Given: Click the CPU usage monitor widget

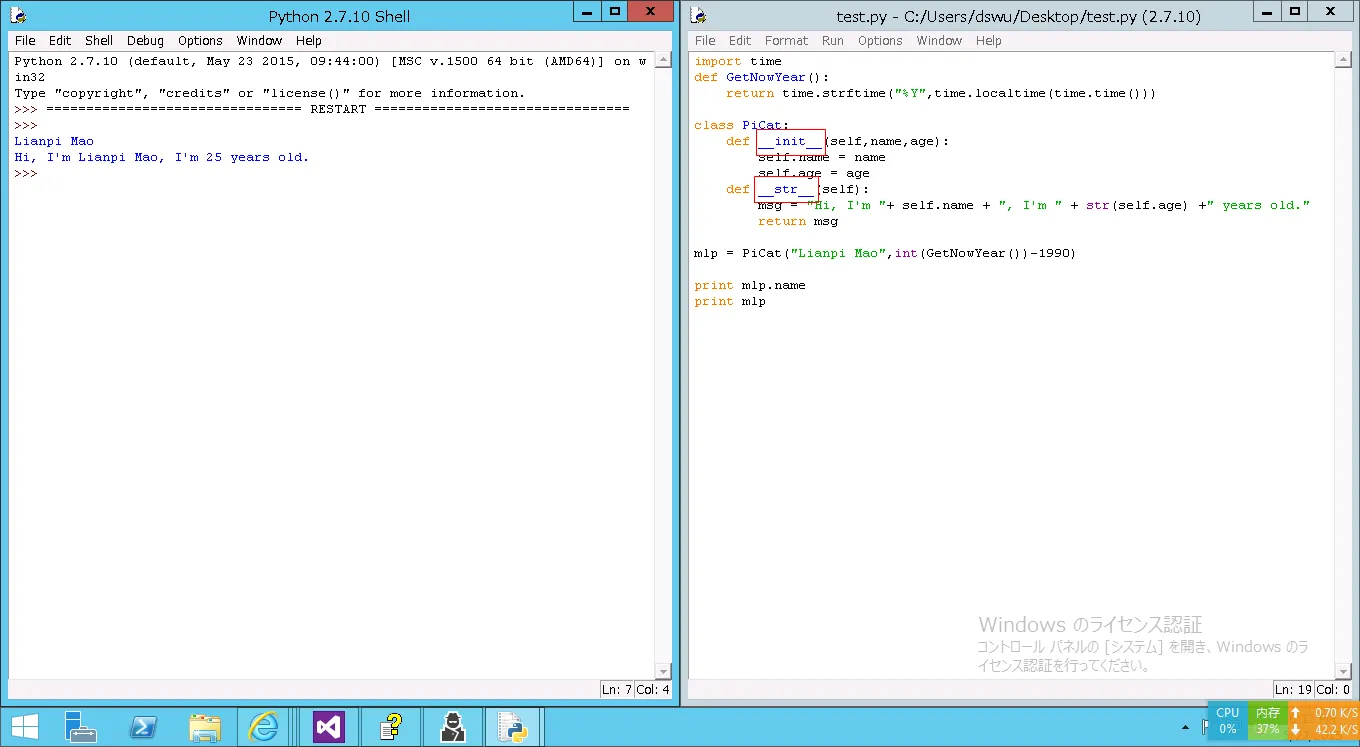Looking at the screenshot, I should pos(1227,720).
